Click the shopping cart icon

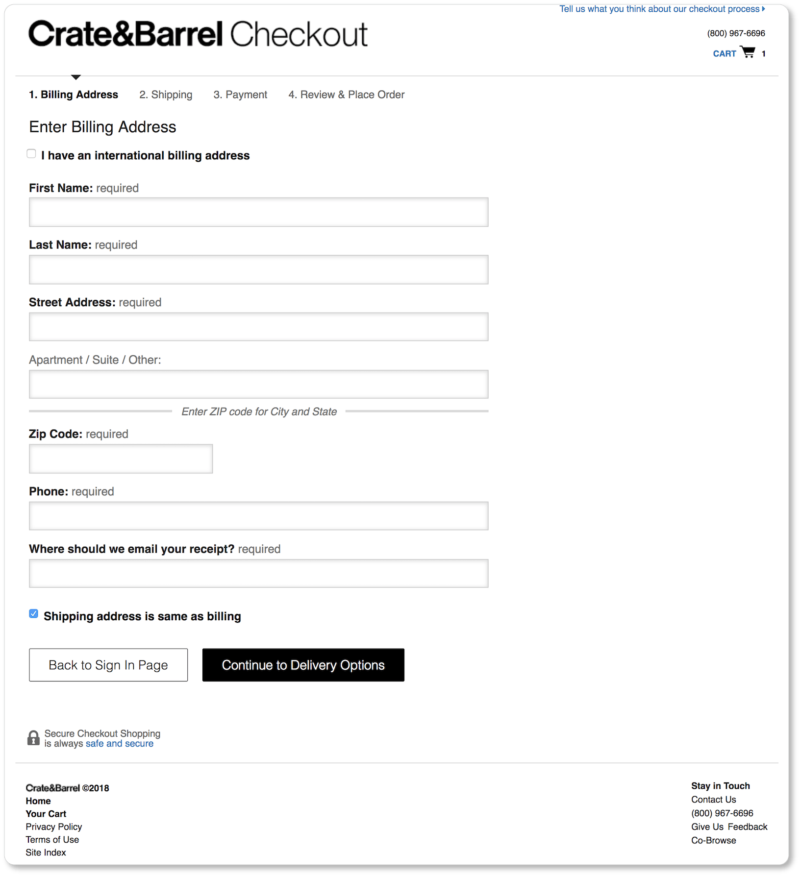pos(747,53)
